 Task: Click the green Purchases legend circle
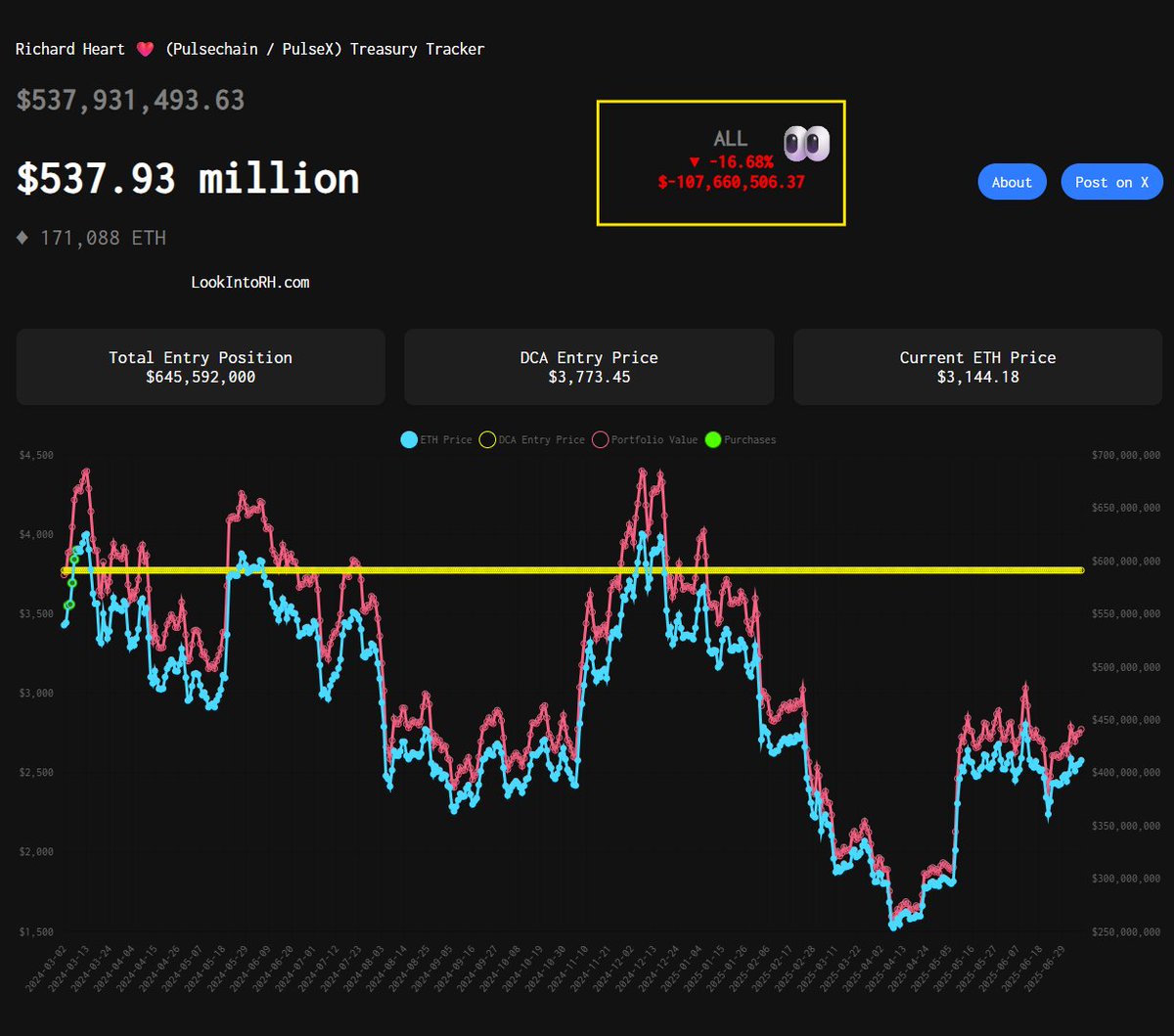(712, 440)
